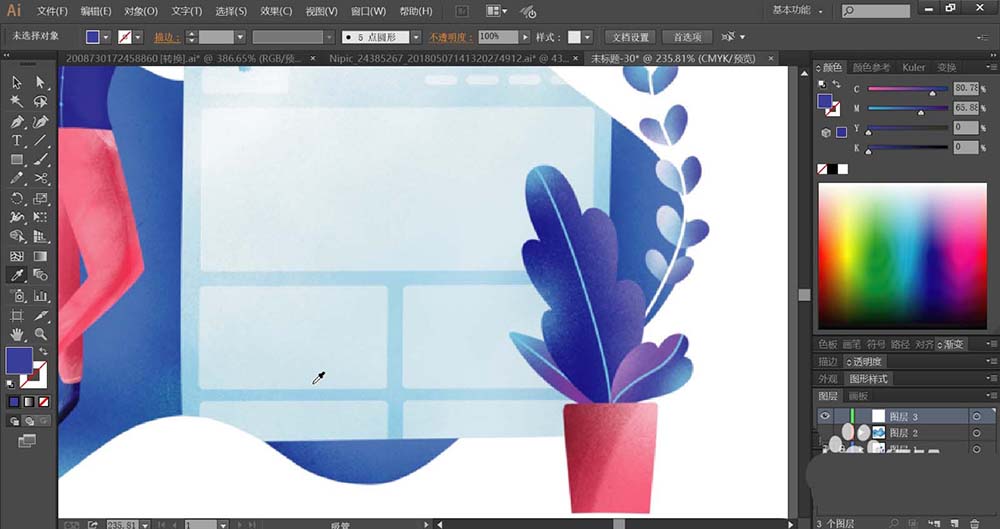Open the 样式 style dropdown
The image size is (1000, 529).
(587, 37)
